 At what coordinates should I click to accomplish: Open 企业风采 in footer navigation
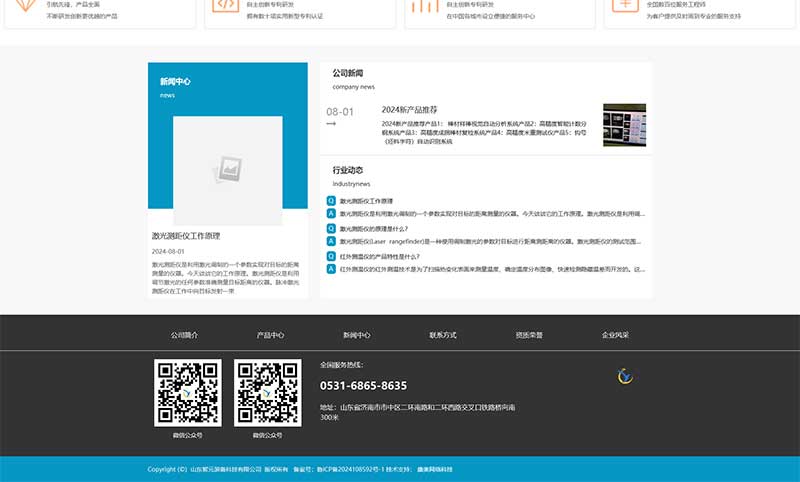[x=615, y=335]
